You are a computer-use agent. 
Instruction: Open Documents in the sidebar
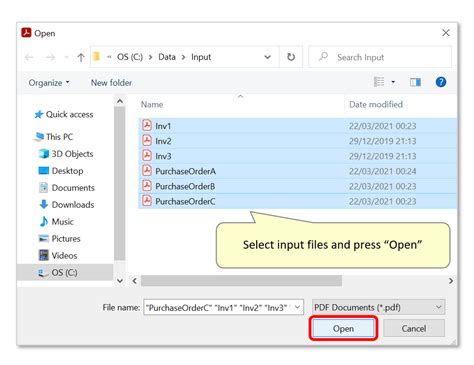67,188
